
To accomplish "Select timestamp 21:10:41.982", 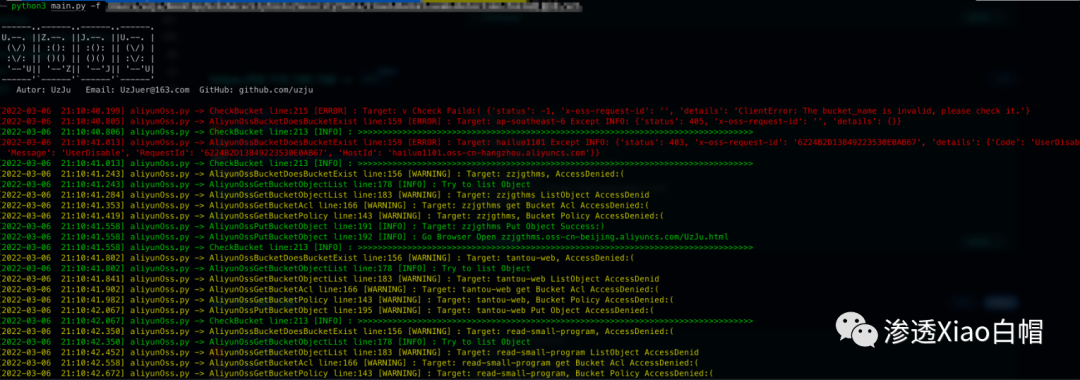I will (x=92, y=299).
